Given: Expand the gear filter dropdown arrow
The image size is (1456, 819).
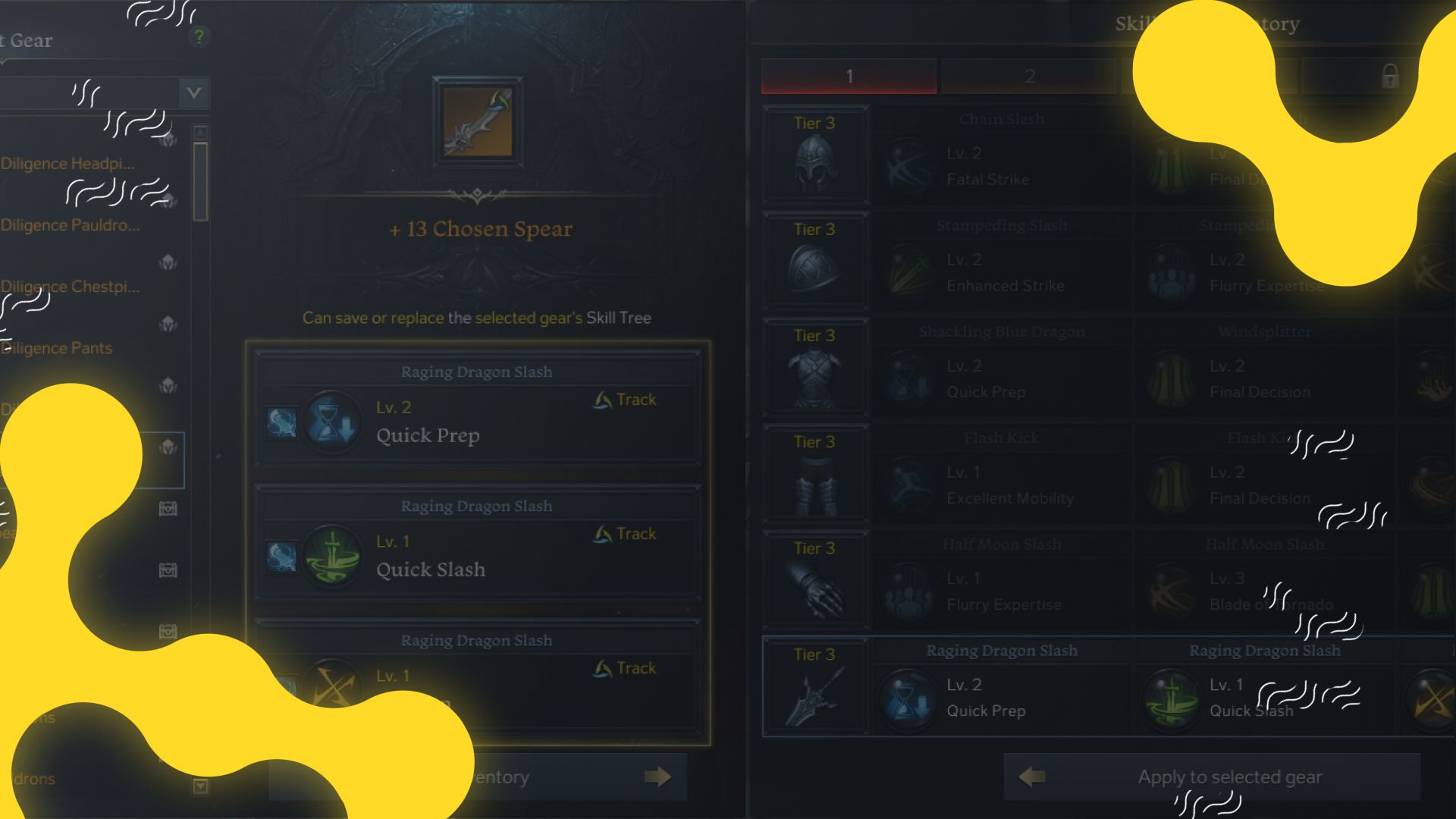Looking at the screenshot, I should tap(194, 93).
